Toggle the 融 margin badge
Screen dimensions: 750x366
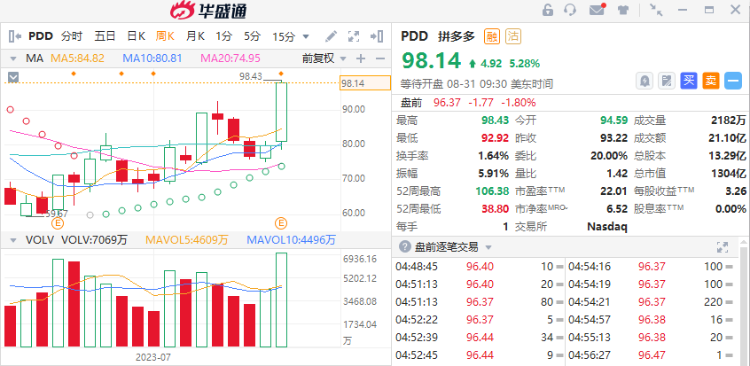click(491, 36)
